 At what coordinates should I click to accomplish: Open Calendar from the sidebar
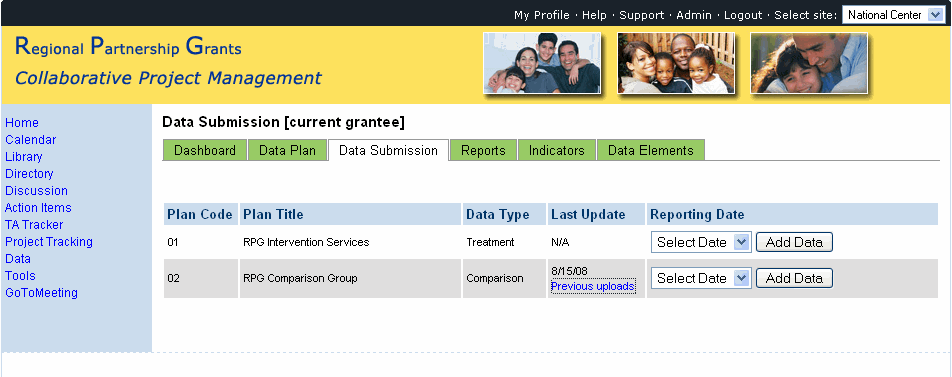(x=30, y=140)
